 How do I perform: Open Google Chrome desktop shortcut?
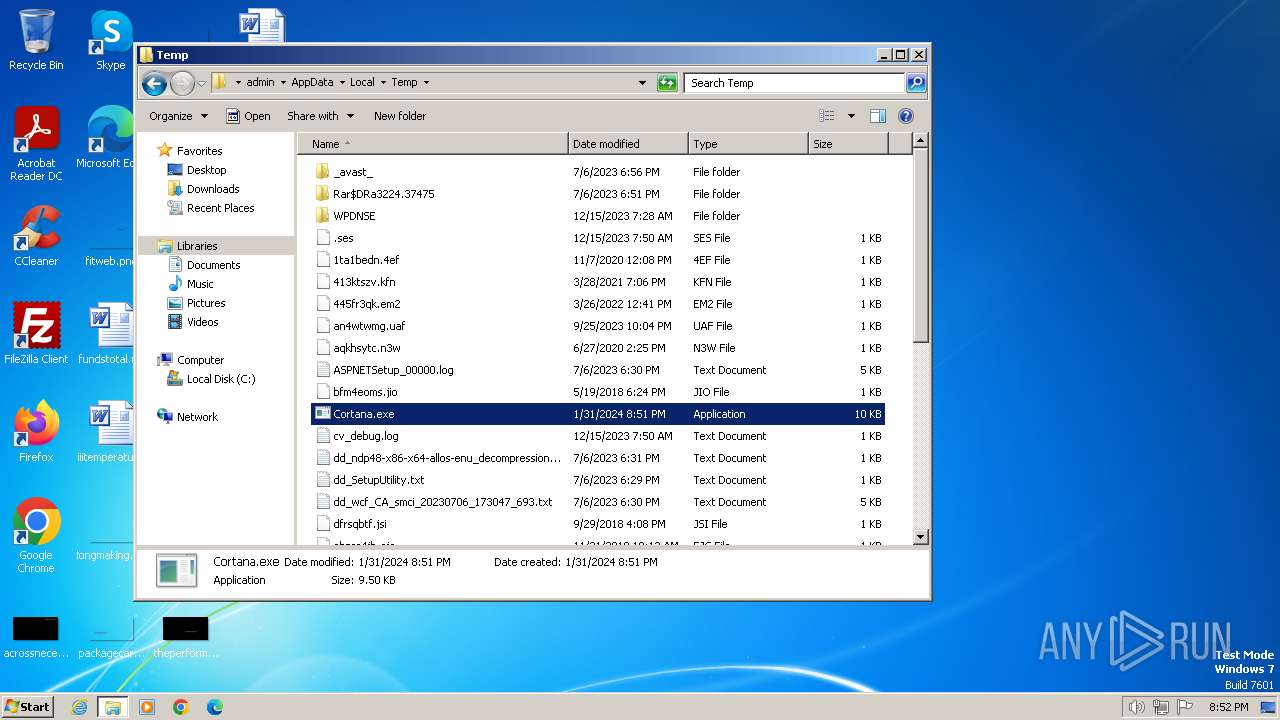[36, 535]
